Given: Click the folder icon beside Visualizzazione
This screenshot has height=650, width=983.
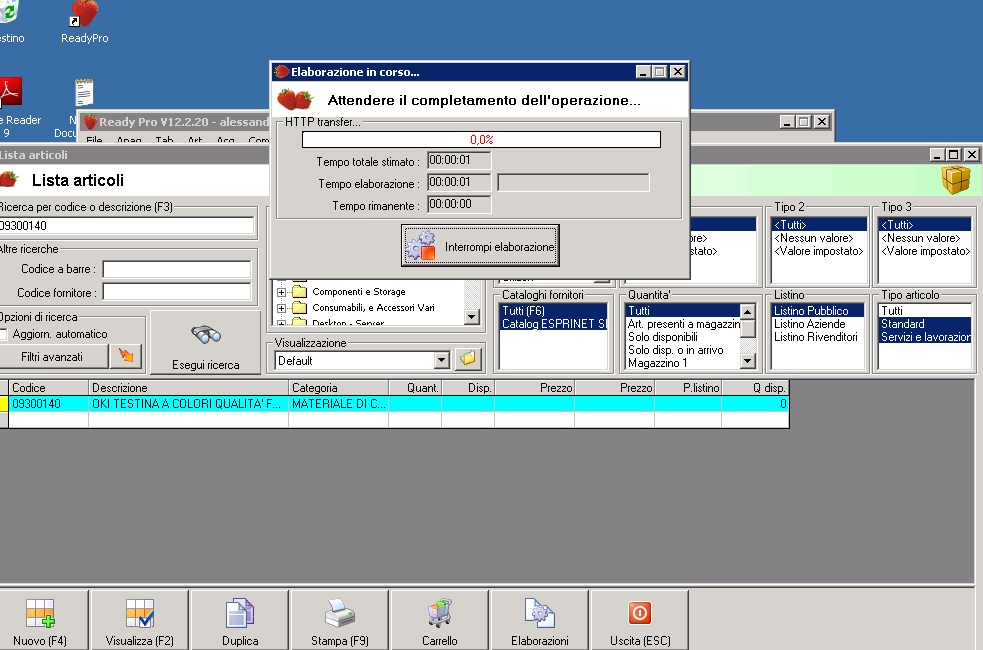Looking at the screenshot, I should point(468,359).
